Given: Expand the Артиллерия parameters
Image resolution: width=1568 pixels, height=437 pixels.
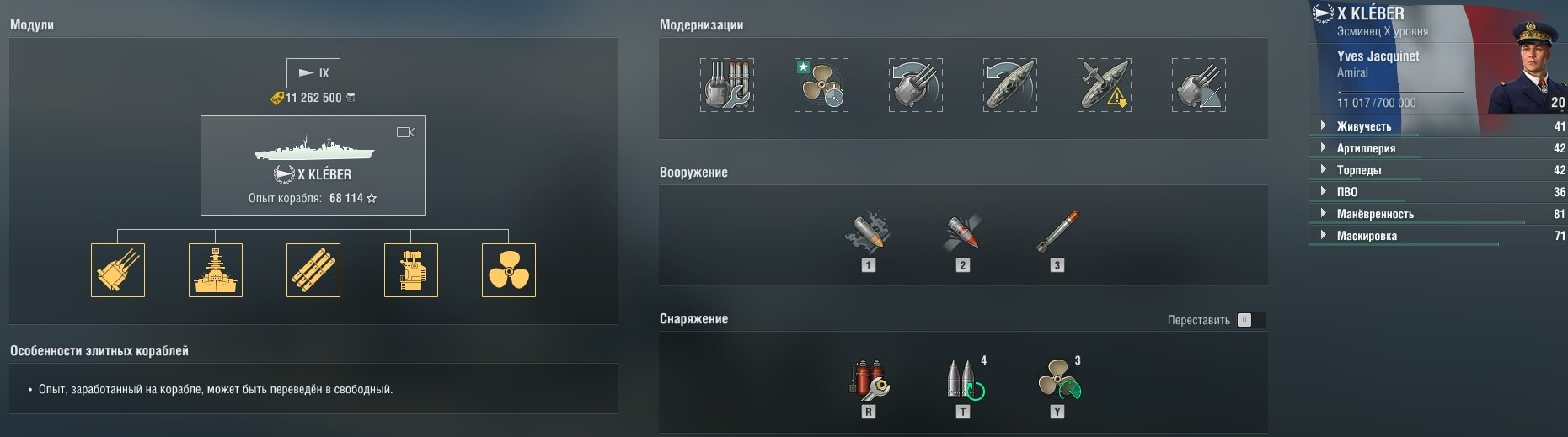Looking at the screenshot, I should point(1438,148).
